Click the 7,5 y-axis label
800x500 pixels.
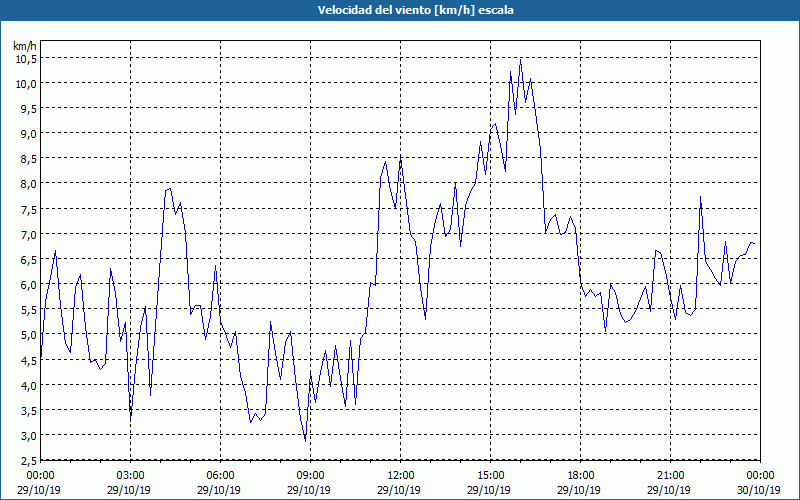tap(29, 209)
